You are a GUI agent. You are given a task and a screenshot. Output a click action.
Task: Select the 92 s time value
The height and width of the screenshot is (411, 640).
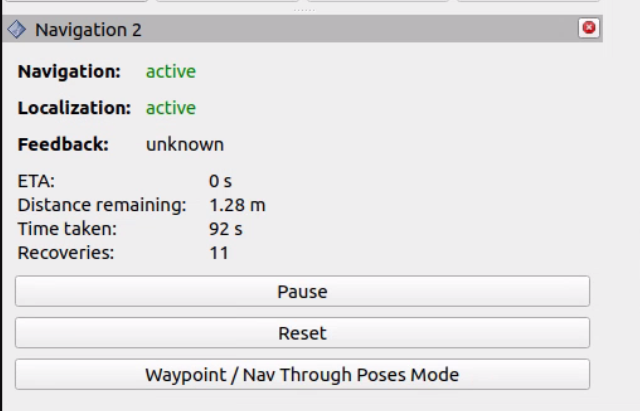(x=226, y=229)
